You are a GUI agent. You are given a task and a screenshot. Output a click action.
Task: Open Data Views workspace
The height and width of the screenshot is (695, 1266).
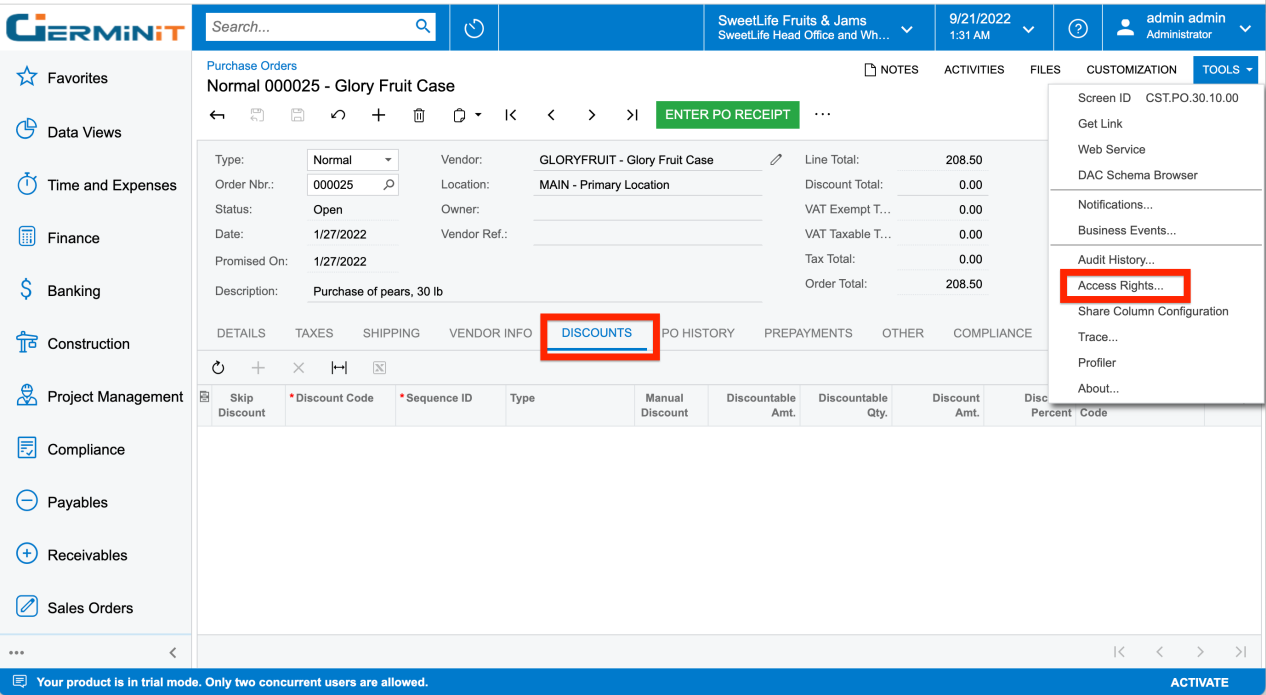click(x=69, y=132)
